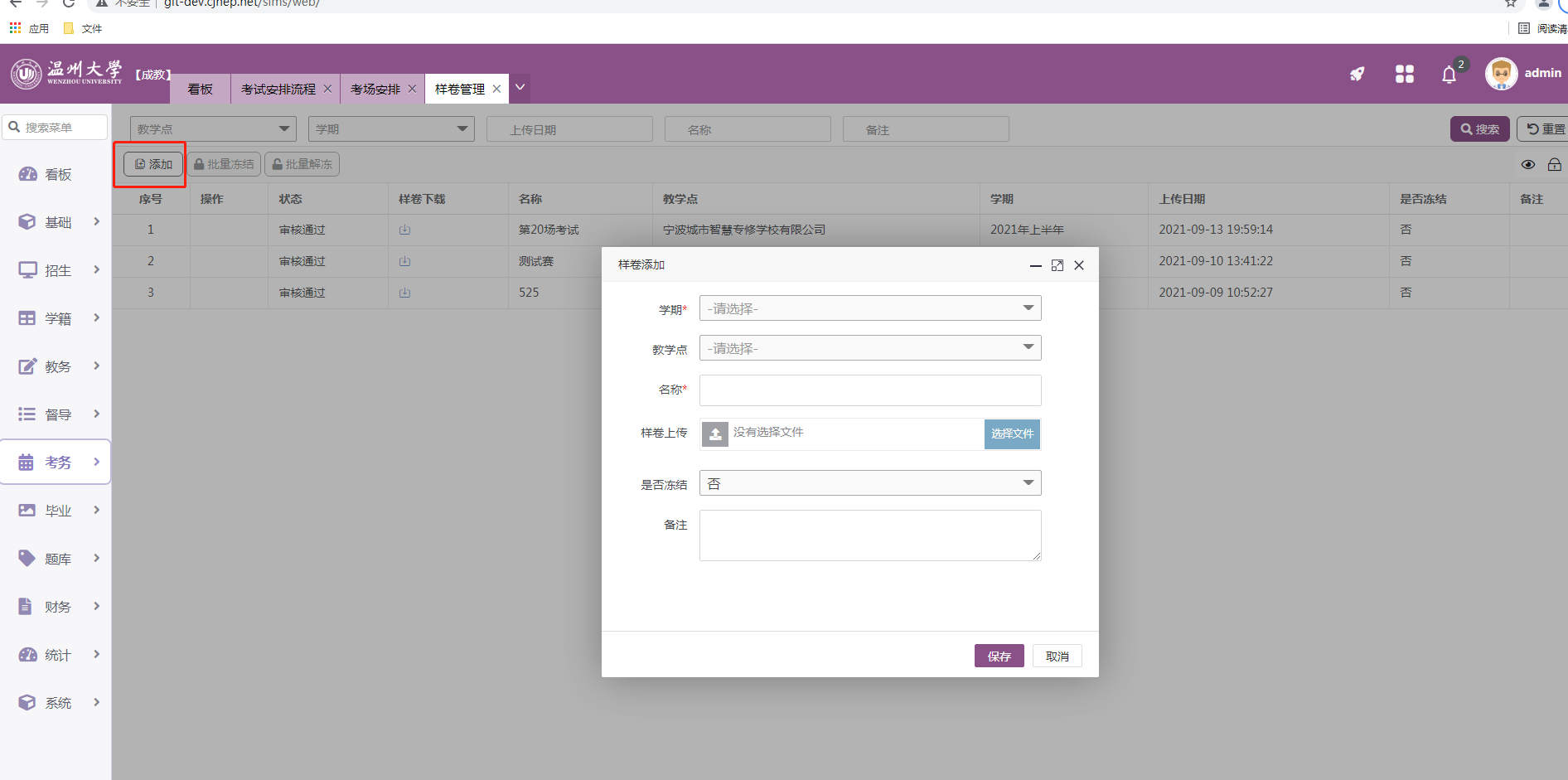Screen dimensions: 1568x780
Task: Click the rocket icon in the header
Action: [x=1357, y=74]
